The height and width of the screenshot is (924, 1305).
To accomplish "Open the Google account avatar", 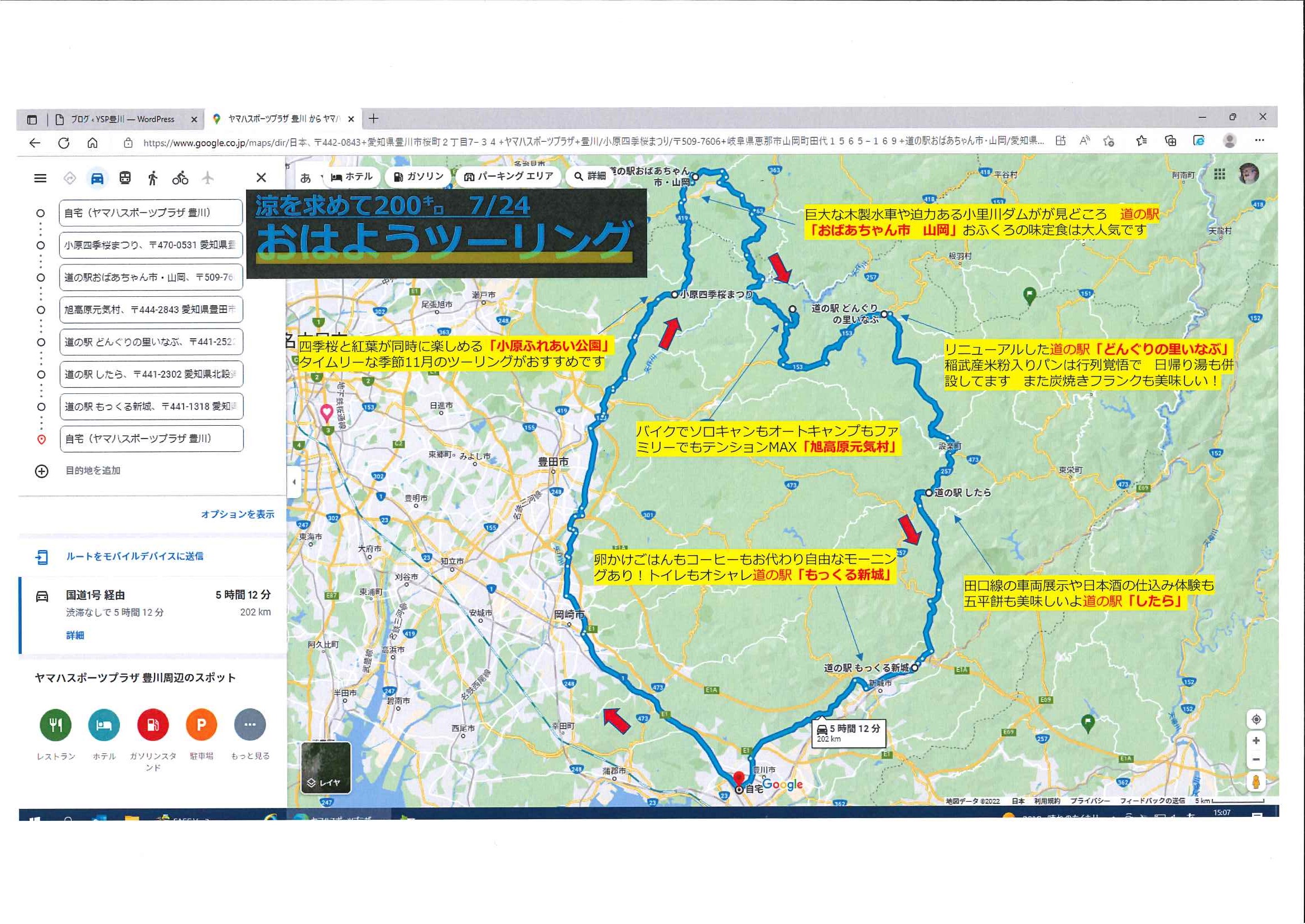I will coord(1249,174).
